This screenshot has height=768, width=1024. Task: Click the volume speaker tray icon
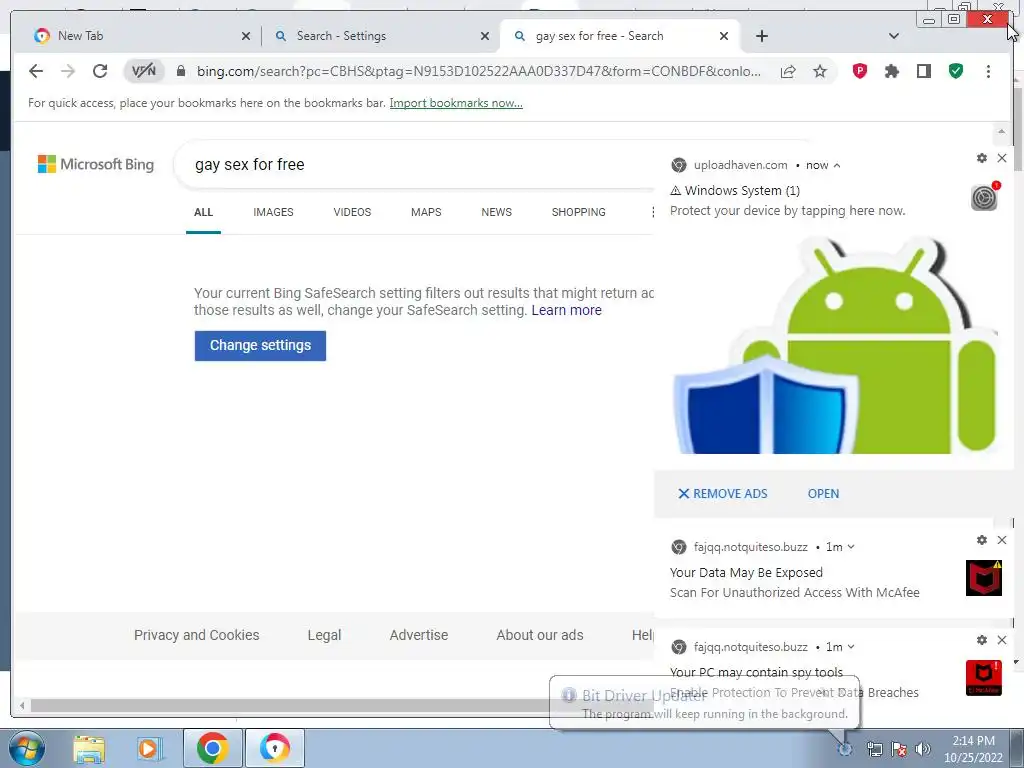[x=923, y=749]
